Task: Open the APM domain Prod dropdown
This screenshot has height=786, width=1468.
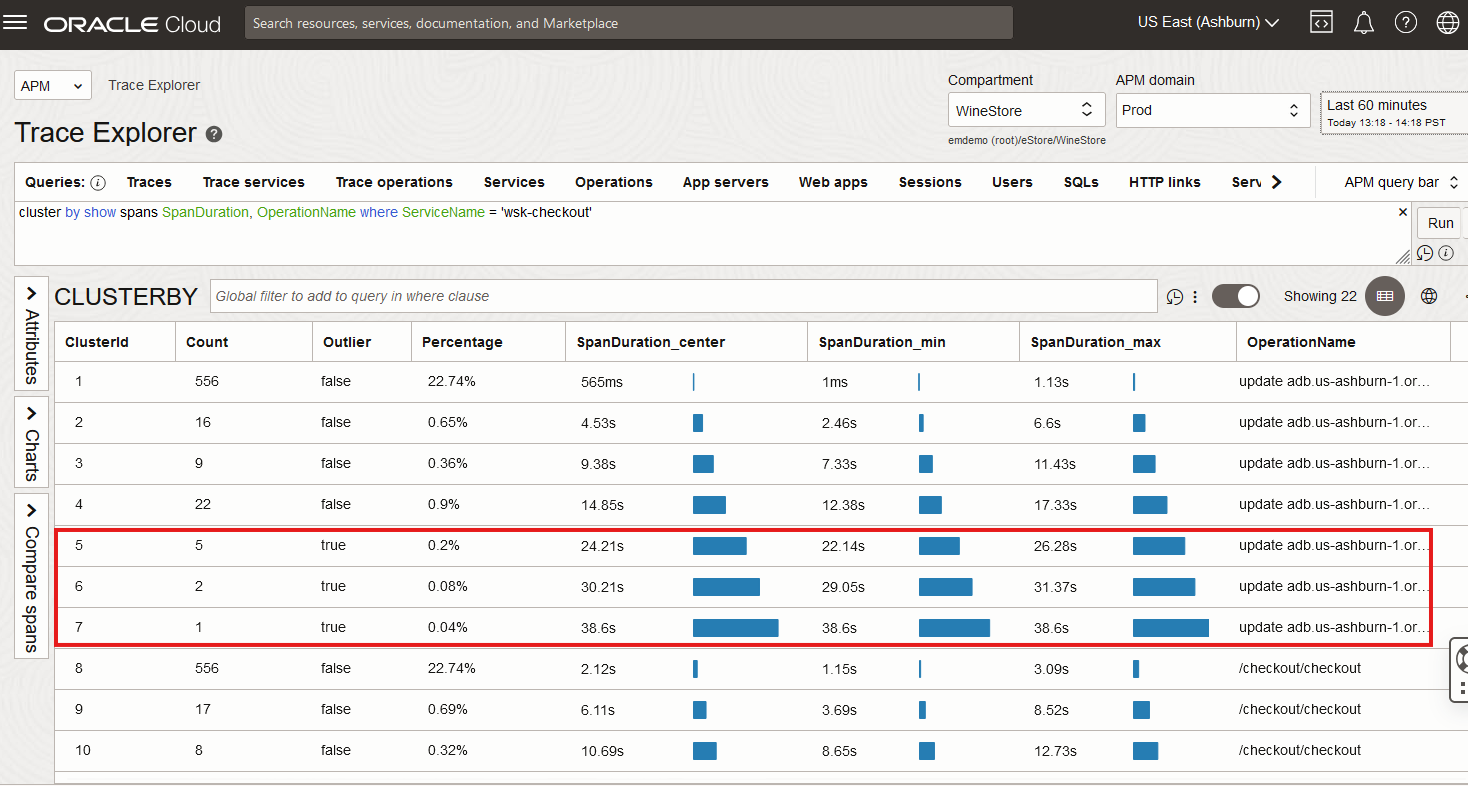Action: pos(1212,110)
